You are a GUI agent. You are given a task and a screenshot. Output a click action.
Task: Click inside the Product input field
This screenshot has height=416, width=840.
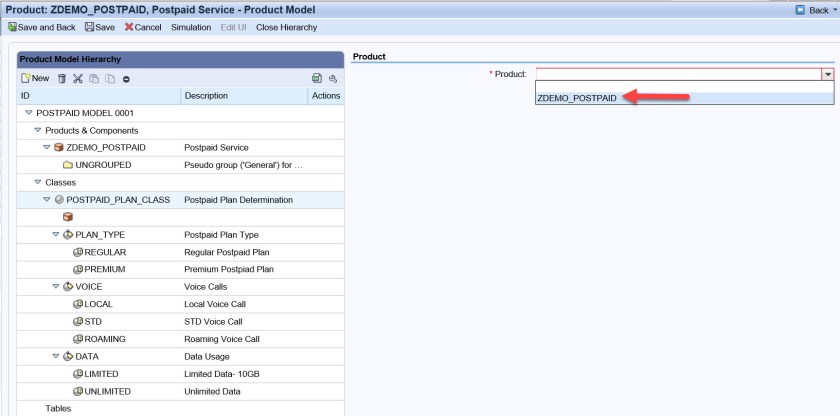678,74
